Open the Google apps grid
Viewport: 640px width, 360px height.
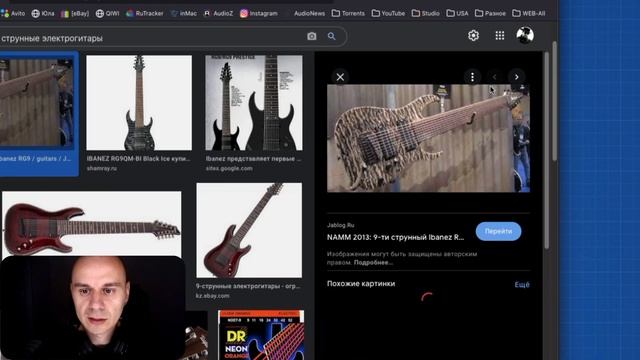click(x=500, y=36)
